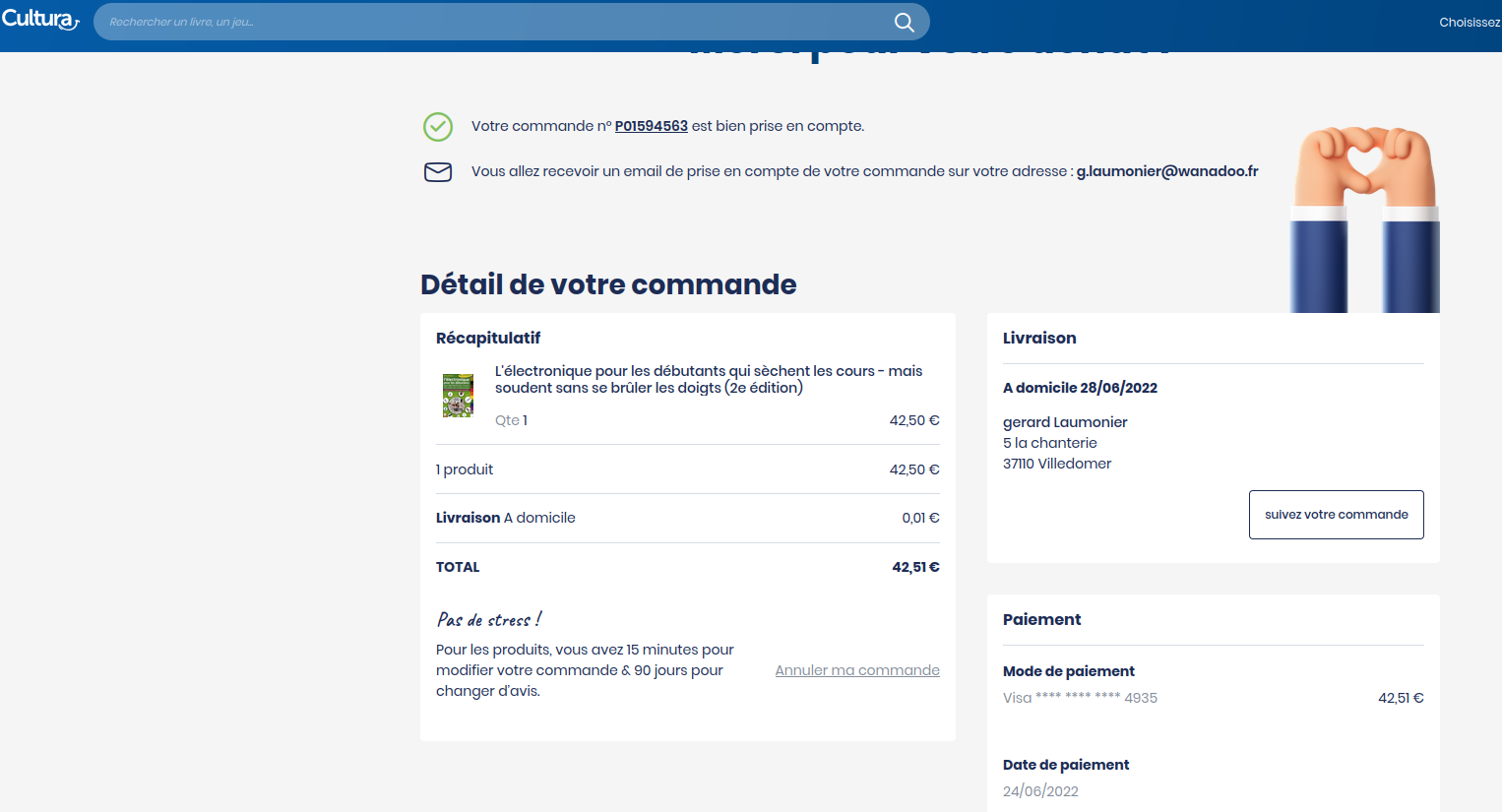Click the book title 'L'électronique pour les débutants'
1502x812 pixels.
click(708, 379)
